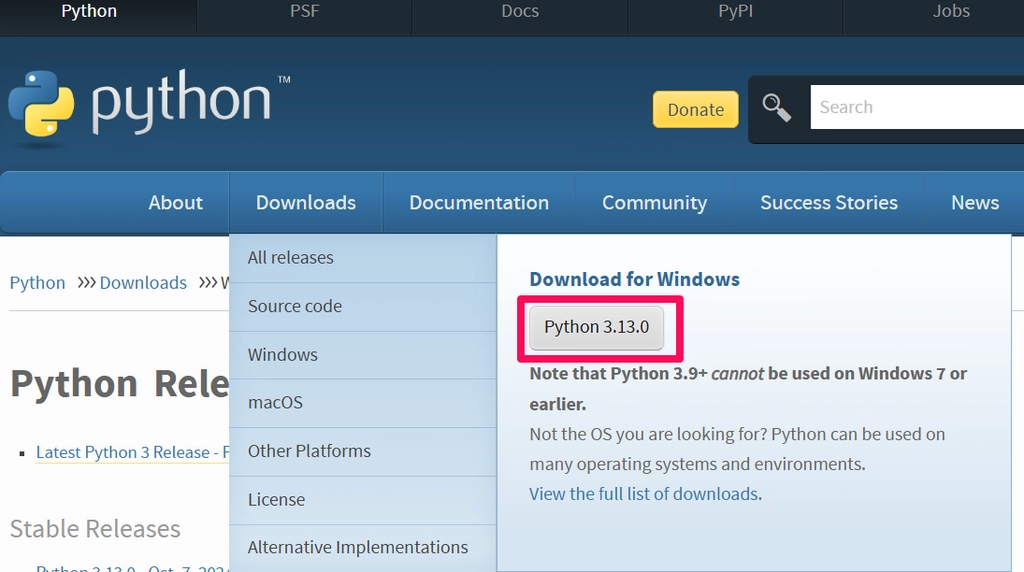The image size is (1024, 572).
Task: Open View the full list of downloads link
Action: (644, 494)
